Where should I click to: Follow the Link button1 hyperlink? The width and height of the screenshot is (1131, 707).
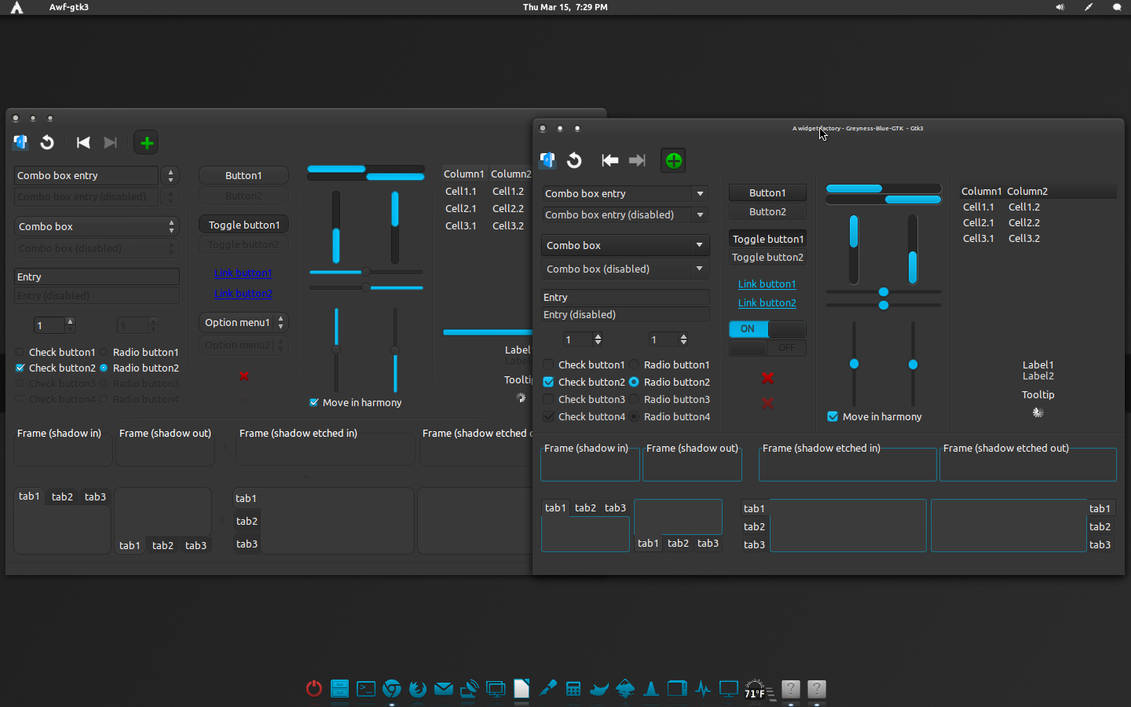point(766,283)
